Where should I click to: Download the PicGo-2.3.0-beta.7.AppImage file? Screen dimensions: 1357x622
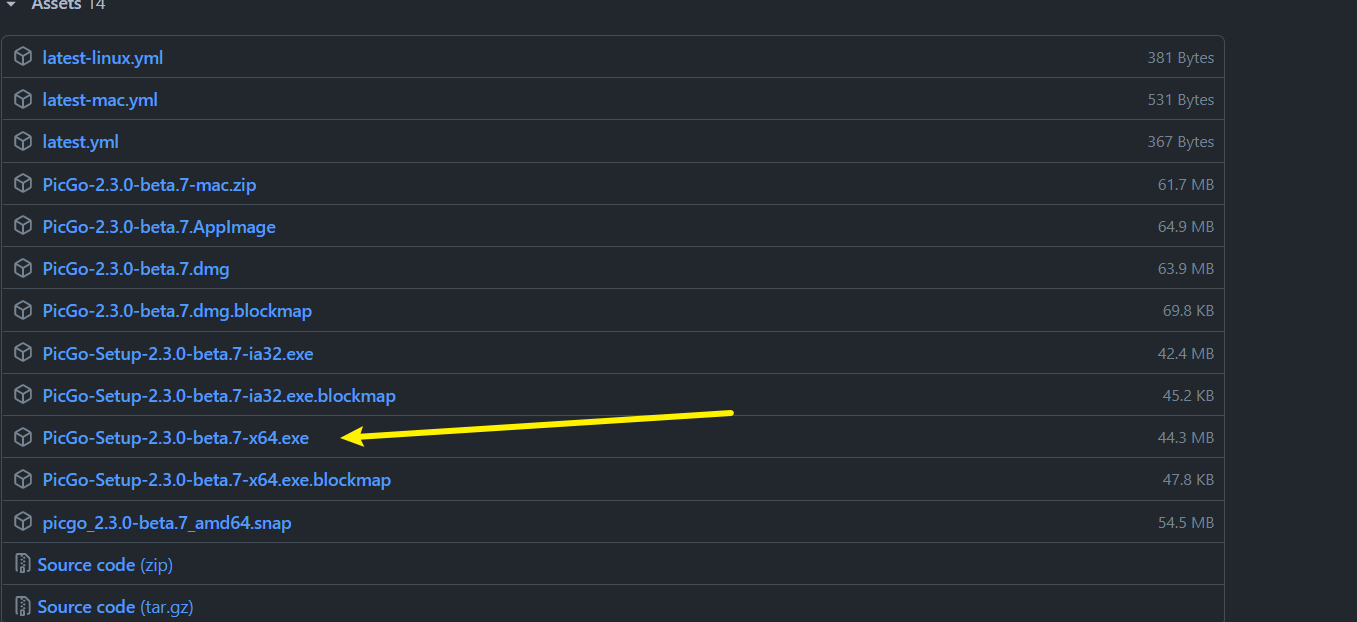(159, 227)
